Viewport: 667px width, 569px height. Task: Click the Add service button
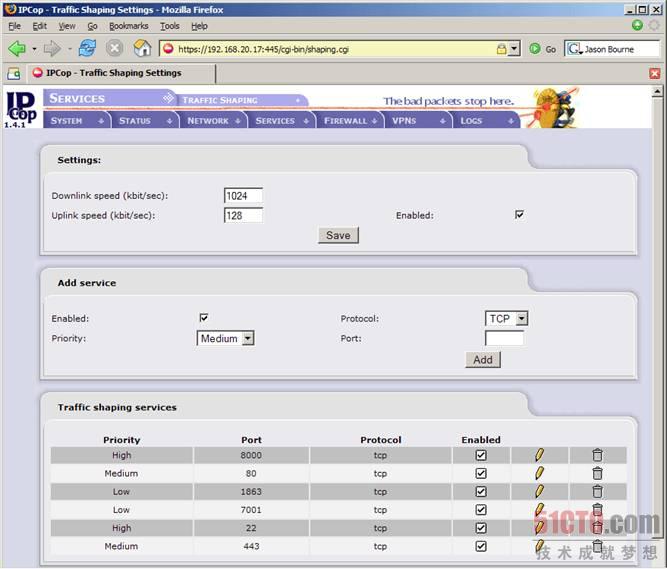coord(483,360)
